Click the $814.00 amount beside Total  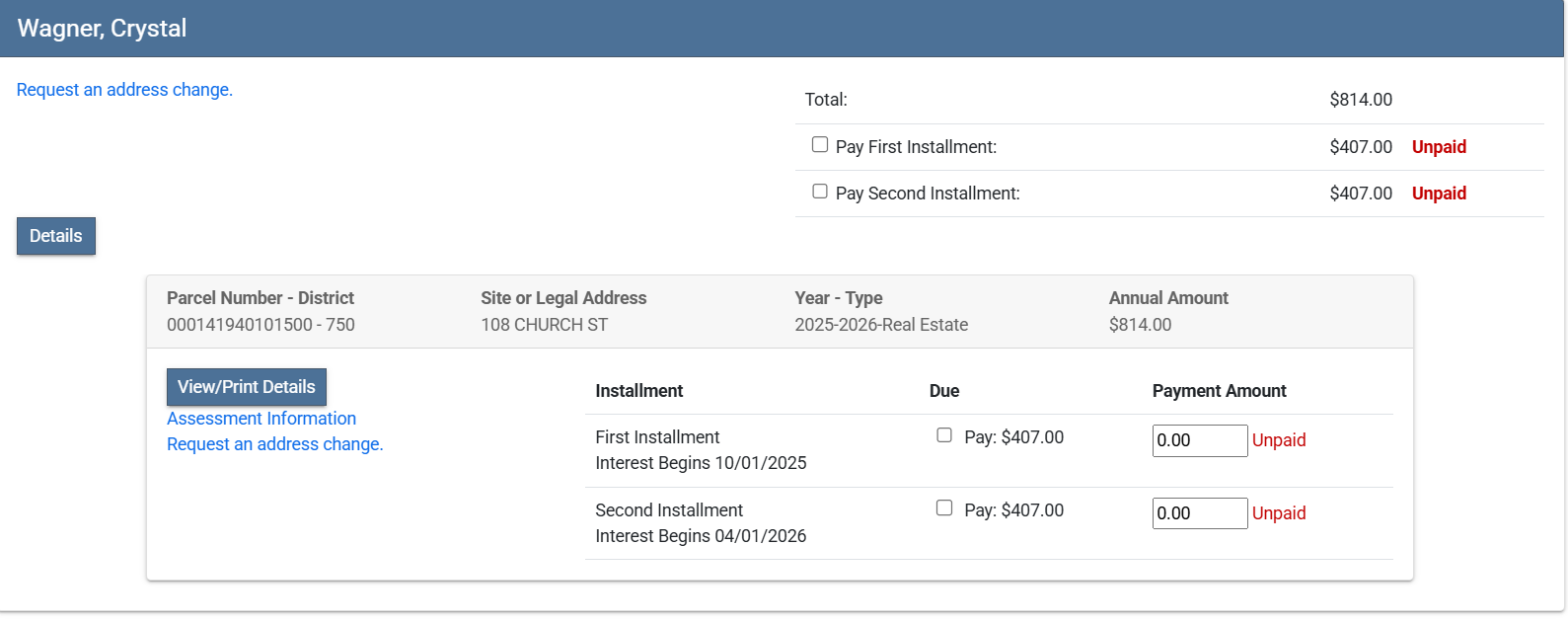1361,100
